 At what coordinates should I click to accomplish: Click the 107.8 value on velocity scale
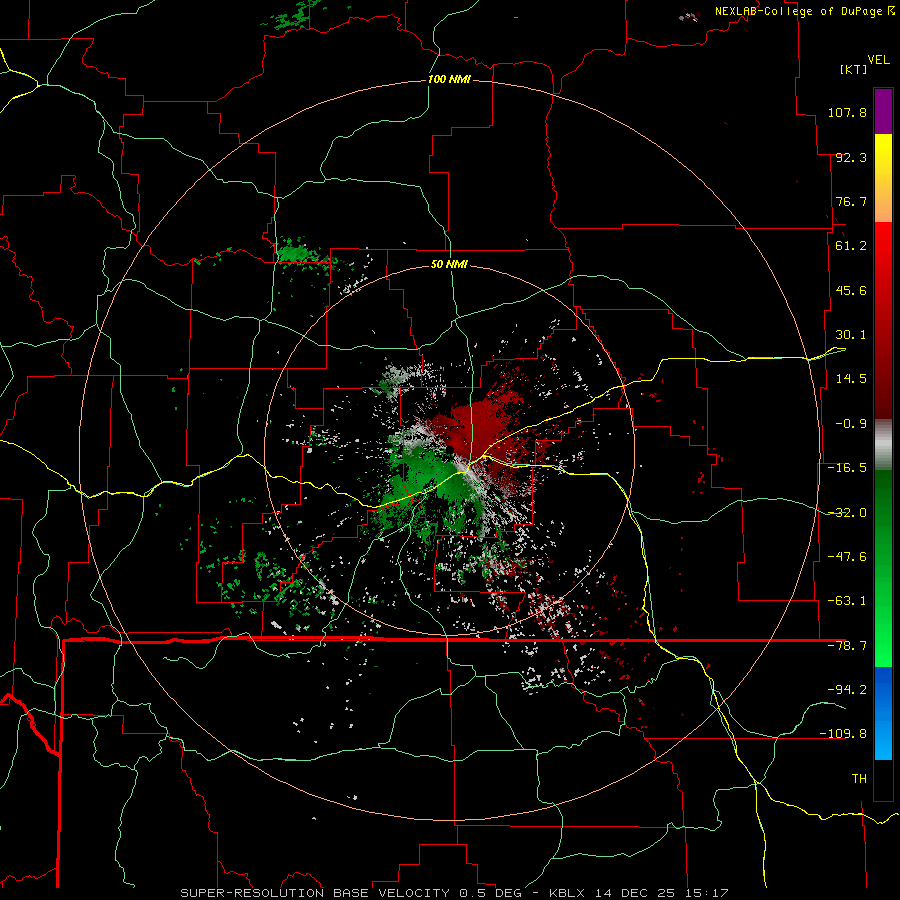847,112
